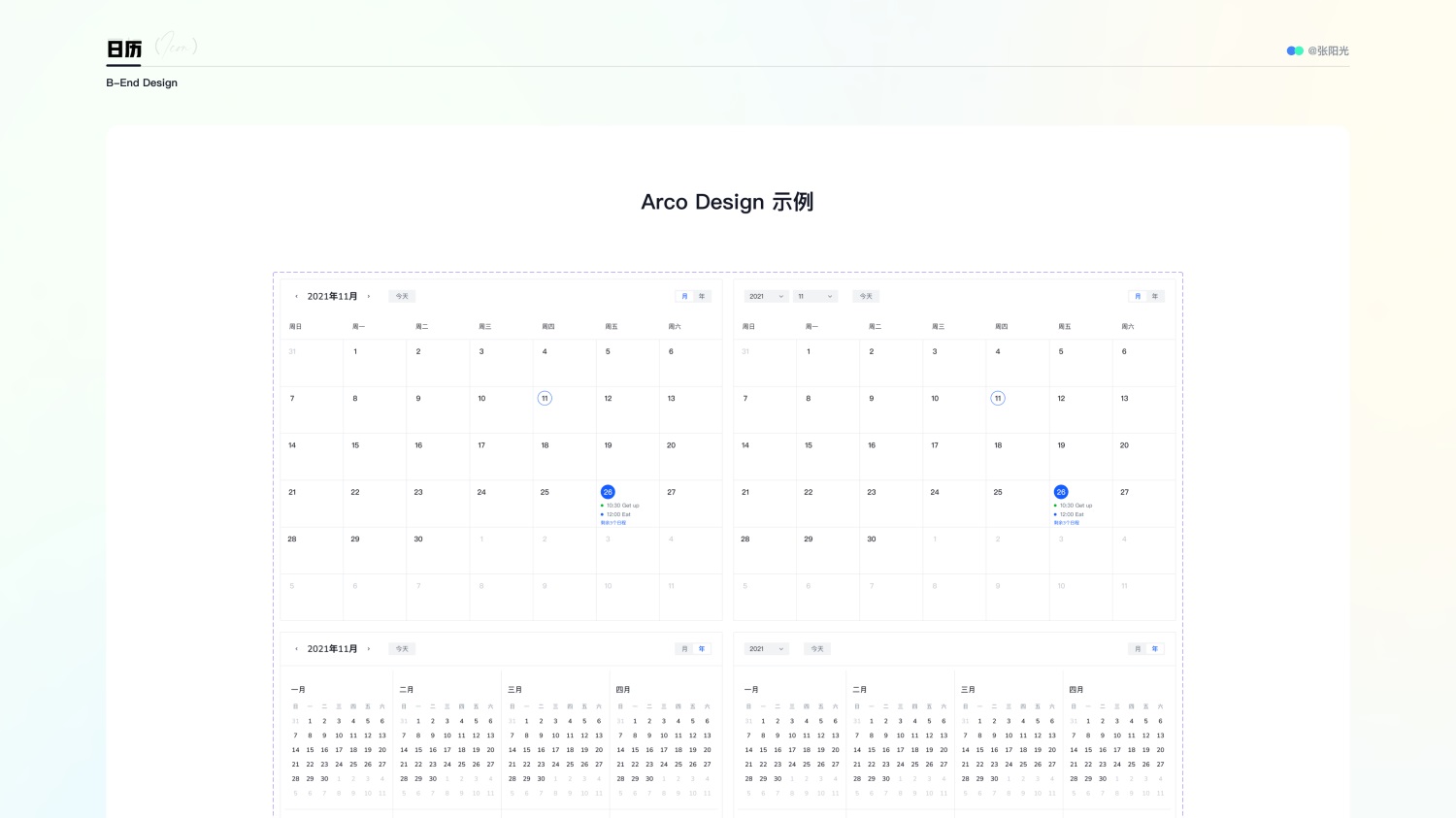This screenshot has height=818, width=1456.
Task: Click the 日历 page title
Action: [x=124, y=49]
